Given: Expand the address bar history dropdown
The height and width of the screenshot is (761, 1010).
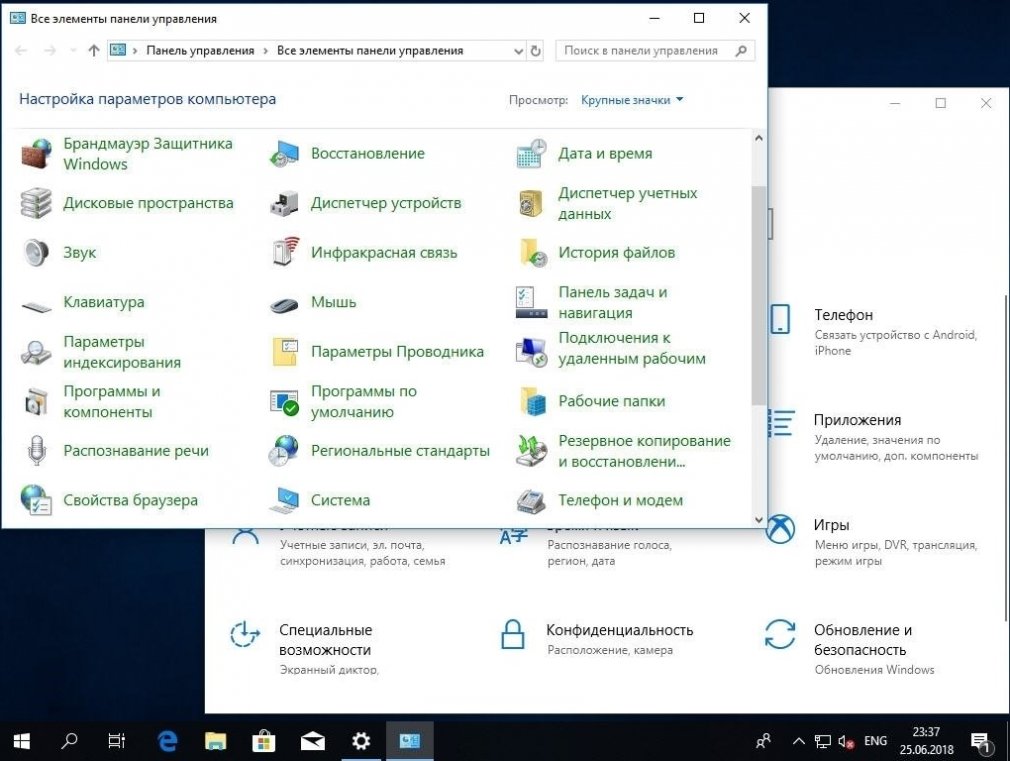Looking at the screenshot, I should point(519,51).
